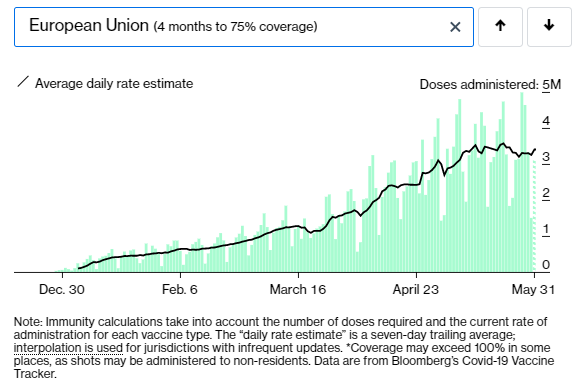This screenshot has height=391, width=572.
Task: Clear the European Union selection with X
Action: [455, 27]
